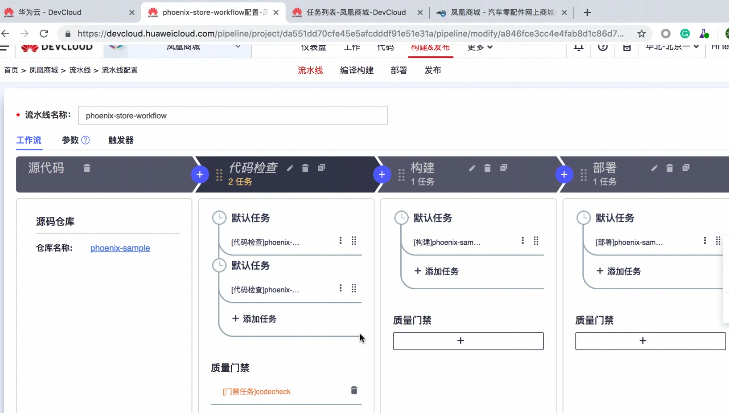Open 发布 sub-navigation tab
The width and height of the screenshot is (729, 413).
433,70
